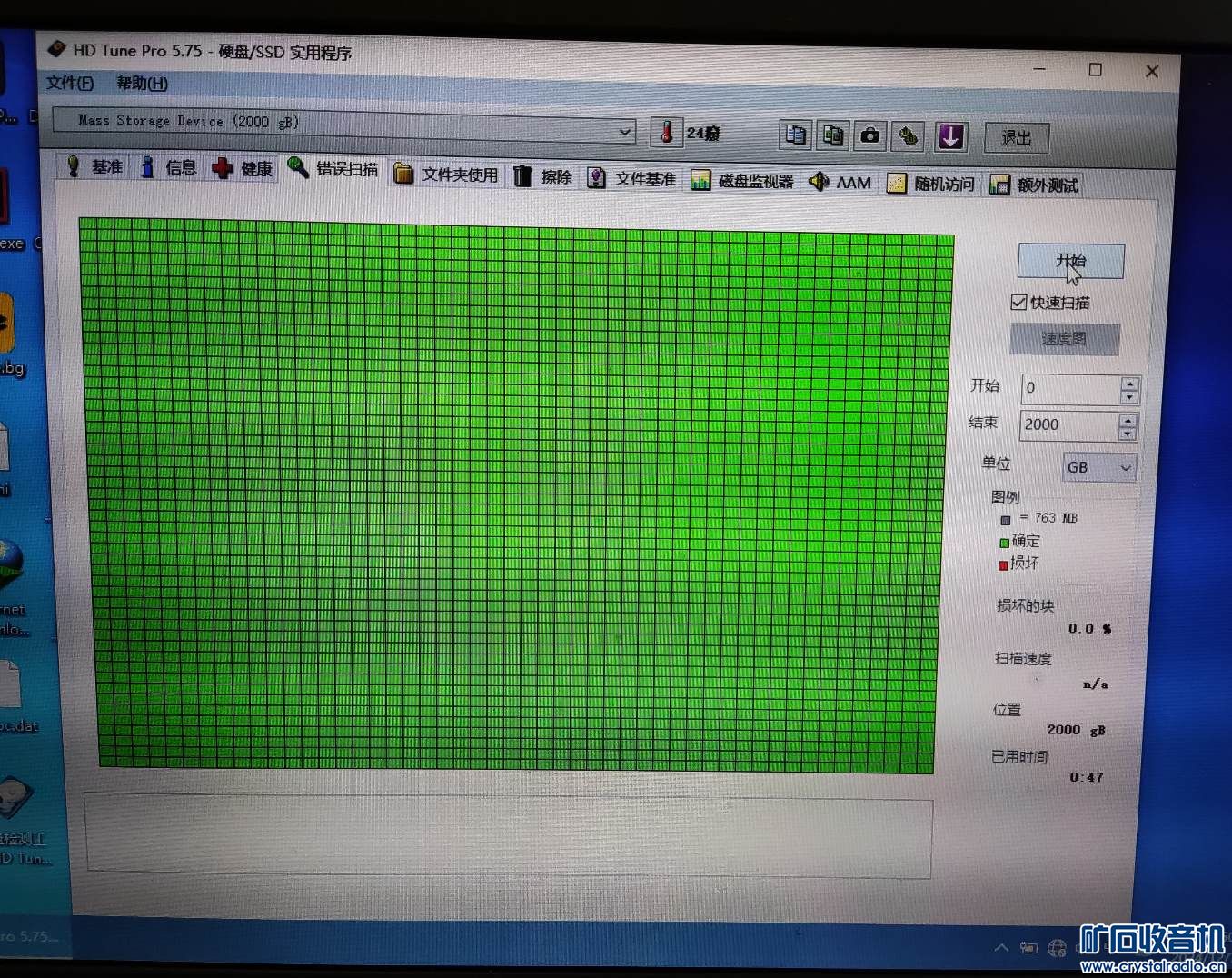Click the HD Tune title bar icon
The height and width of the screenshot is (978, 1232).
click(x=56, y=48)
